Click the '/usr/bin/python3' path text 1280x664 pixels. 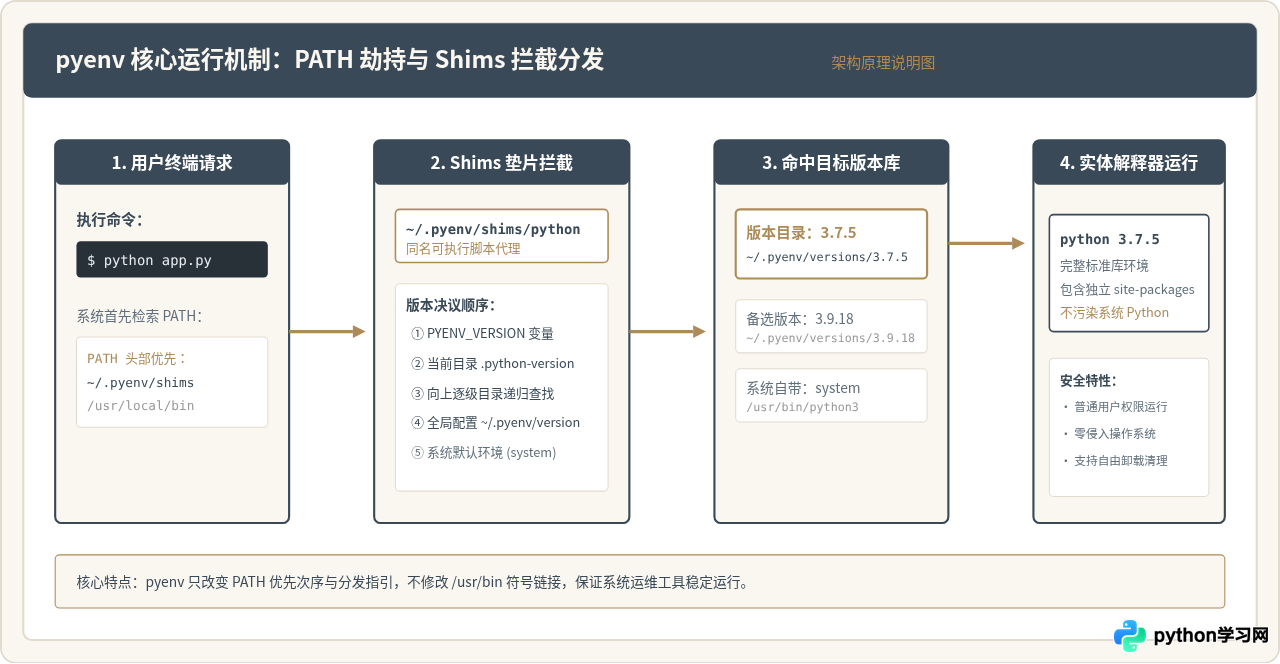[802, 407]
